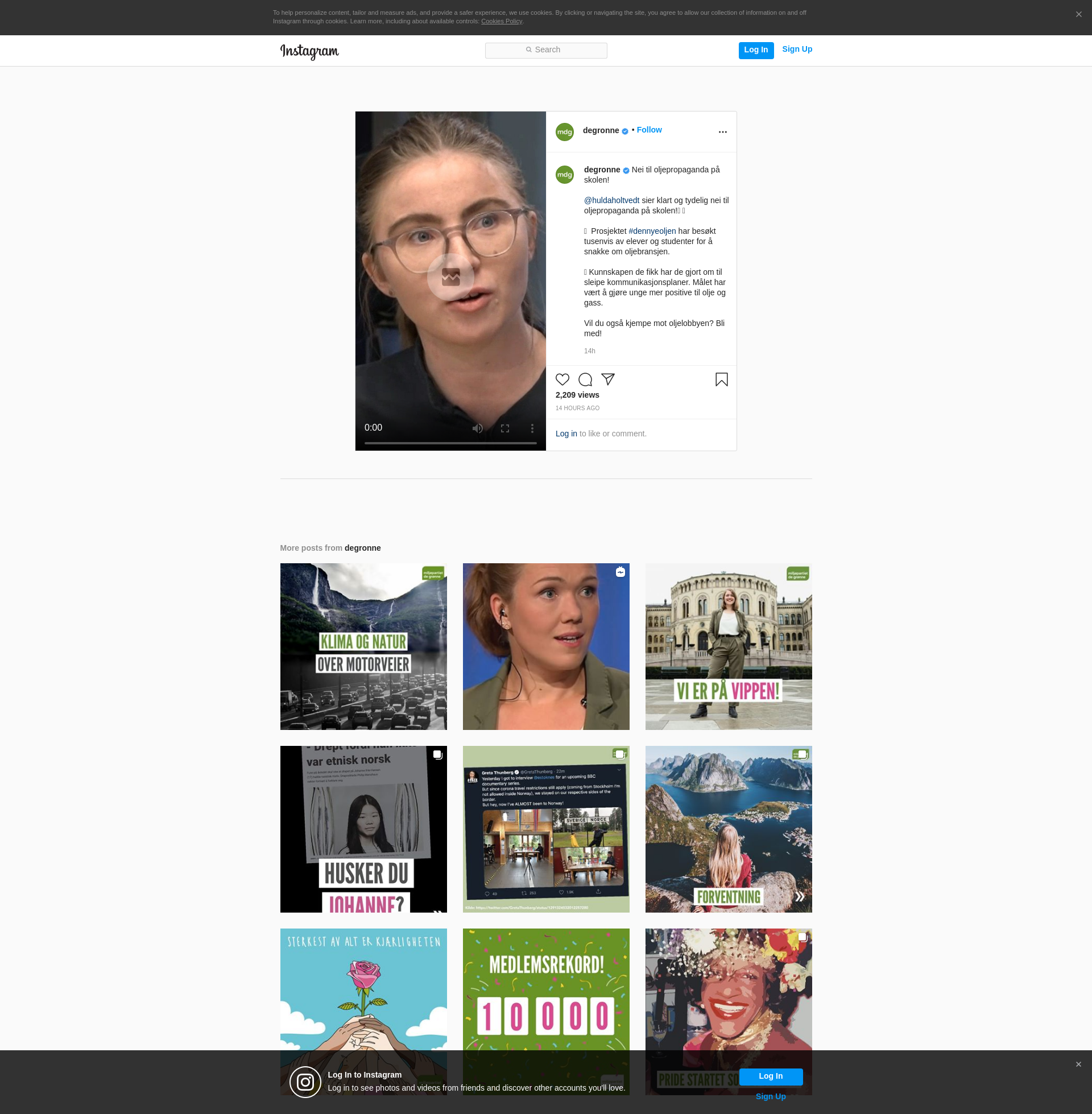Viewport: 1092px width, 1114px height.
Task: Toggle video fullscreen mode
Action: pos(504,428)
